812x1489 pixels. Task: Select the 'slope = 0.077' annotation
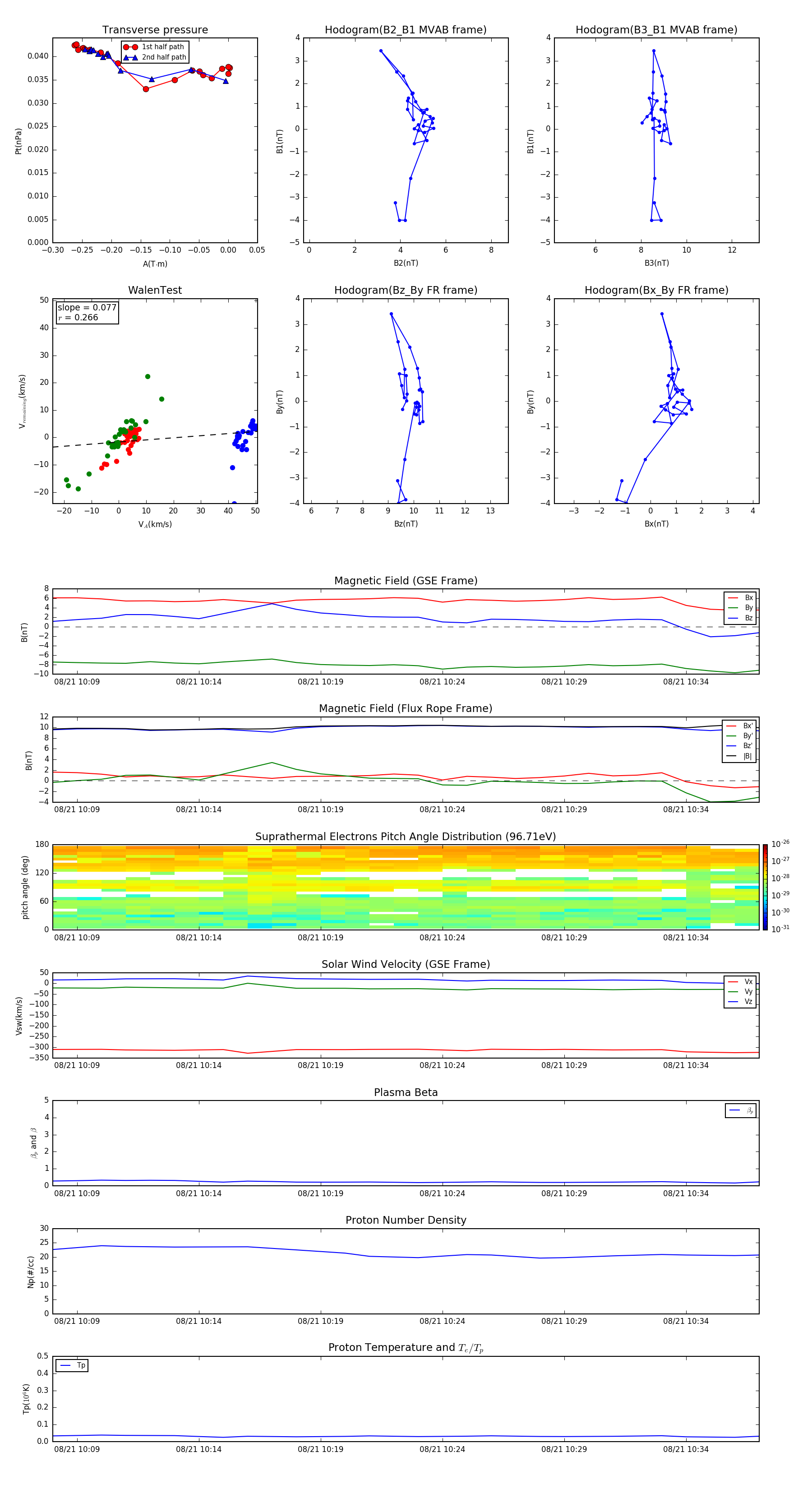point(87,308)
